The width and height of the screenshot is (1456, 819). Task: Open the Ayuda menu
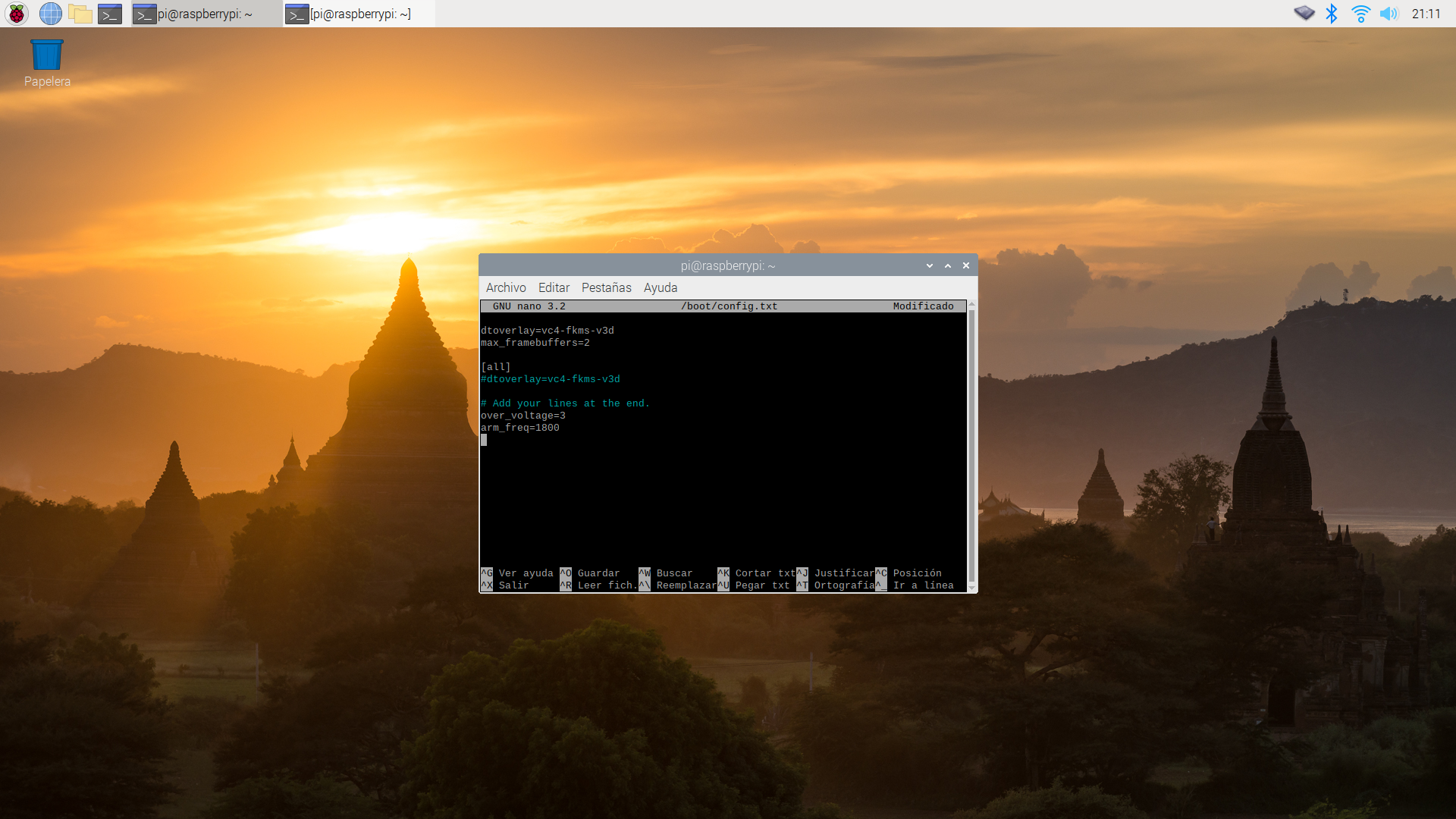click(660, 287)
